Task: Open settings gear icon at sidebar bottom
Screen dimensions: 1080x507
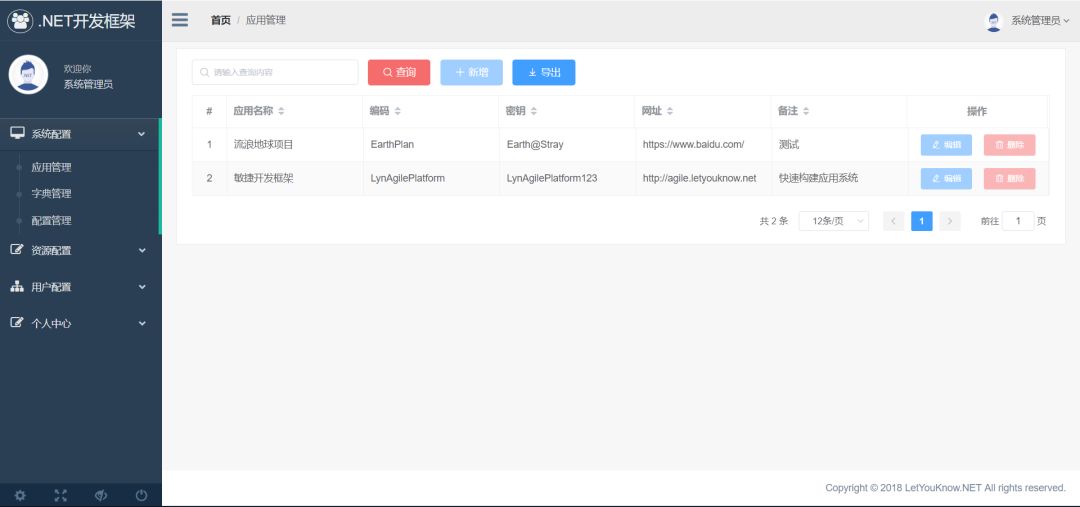Action: point(20,495)
